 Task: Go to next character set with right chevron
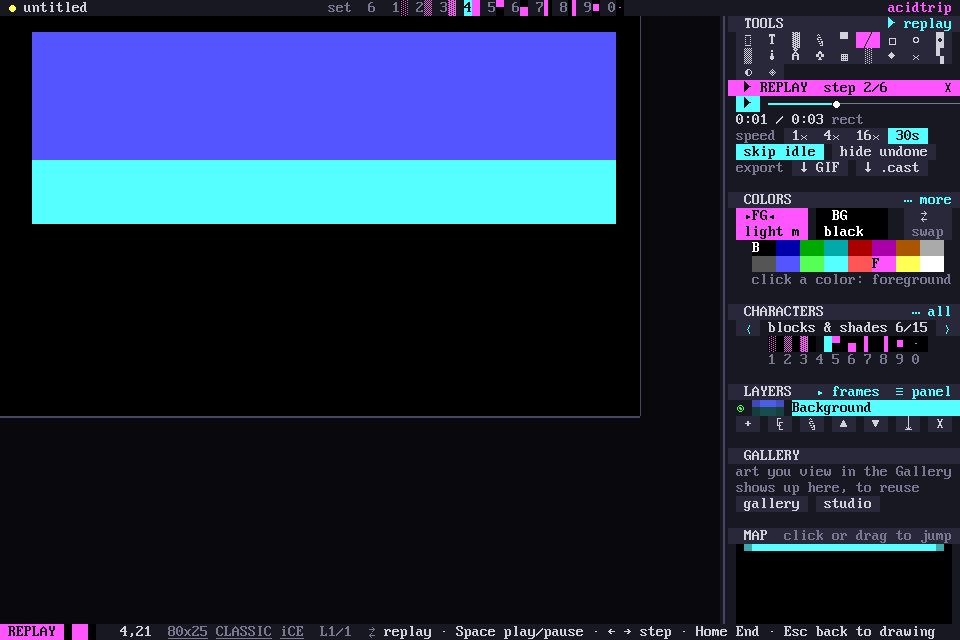[x=947, y=328]
